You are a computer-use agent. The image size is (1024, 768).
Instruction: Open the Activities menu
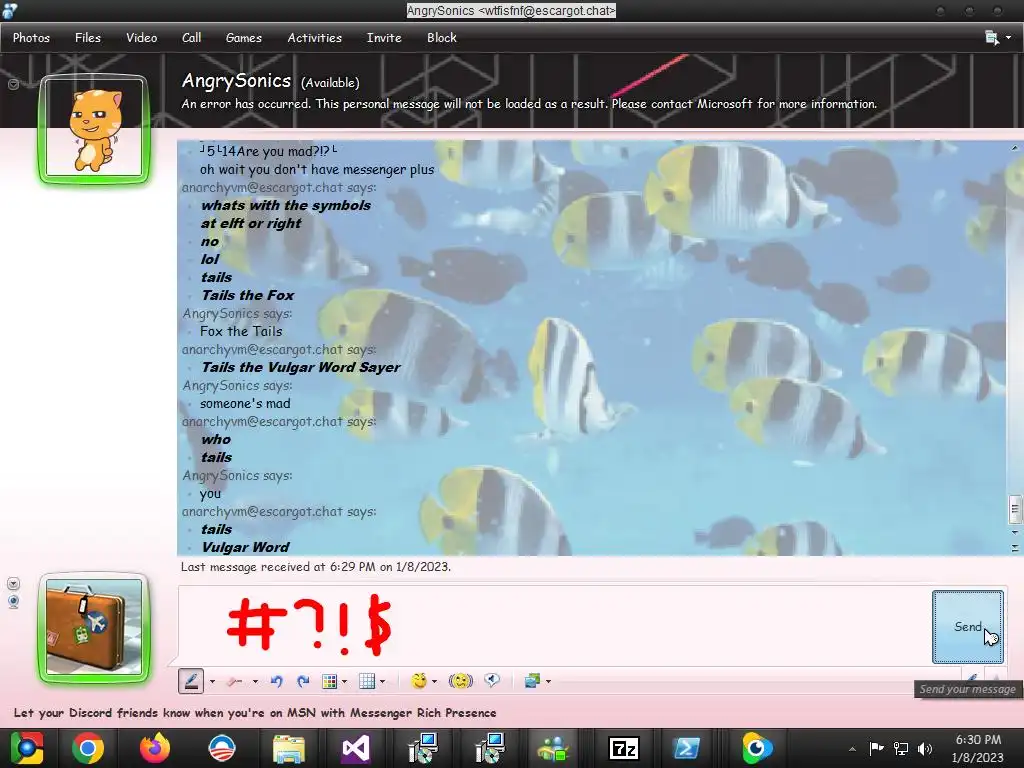pos(315,38)
